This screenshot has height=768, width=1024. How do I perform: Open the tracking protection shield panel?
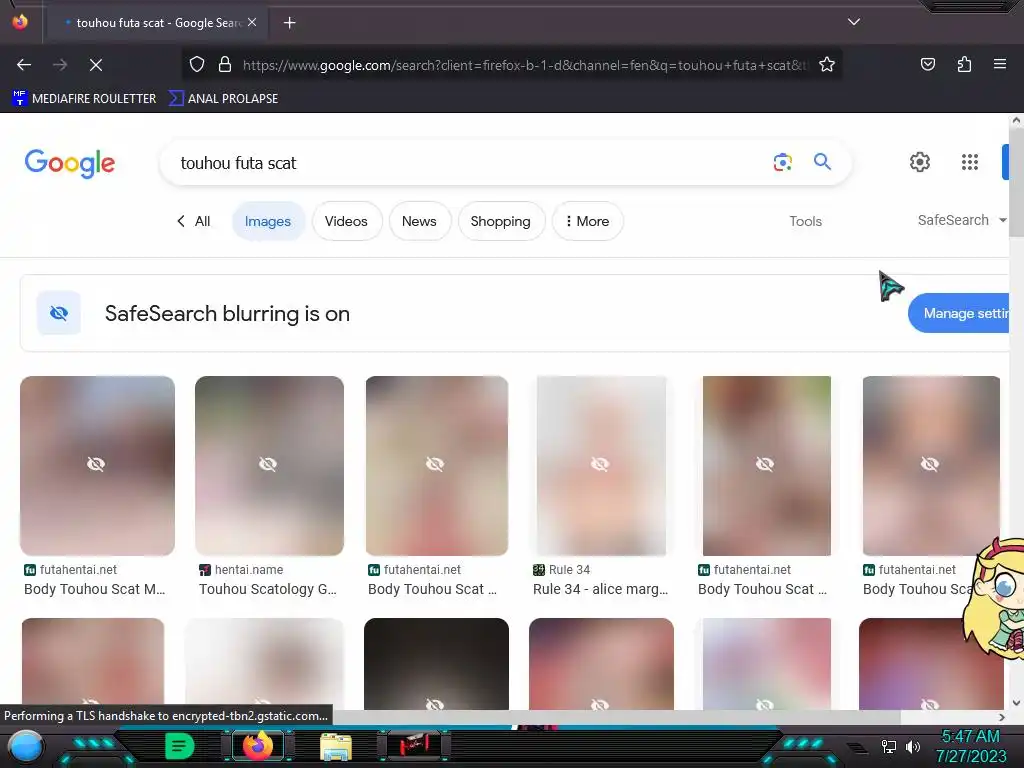click(x=197, y=65)
